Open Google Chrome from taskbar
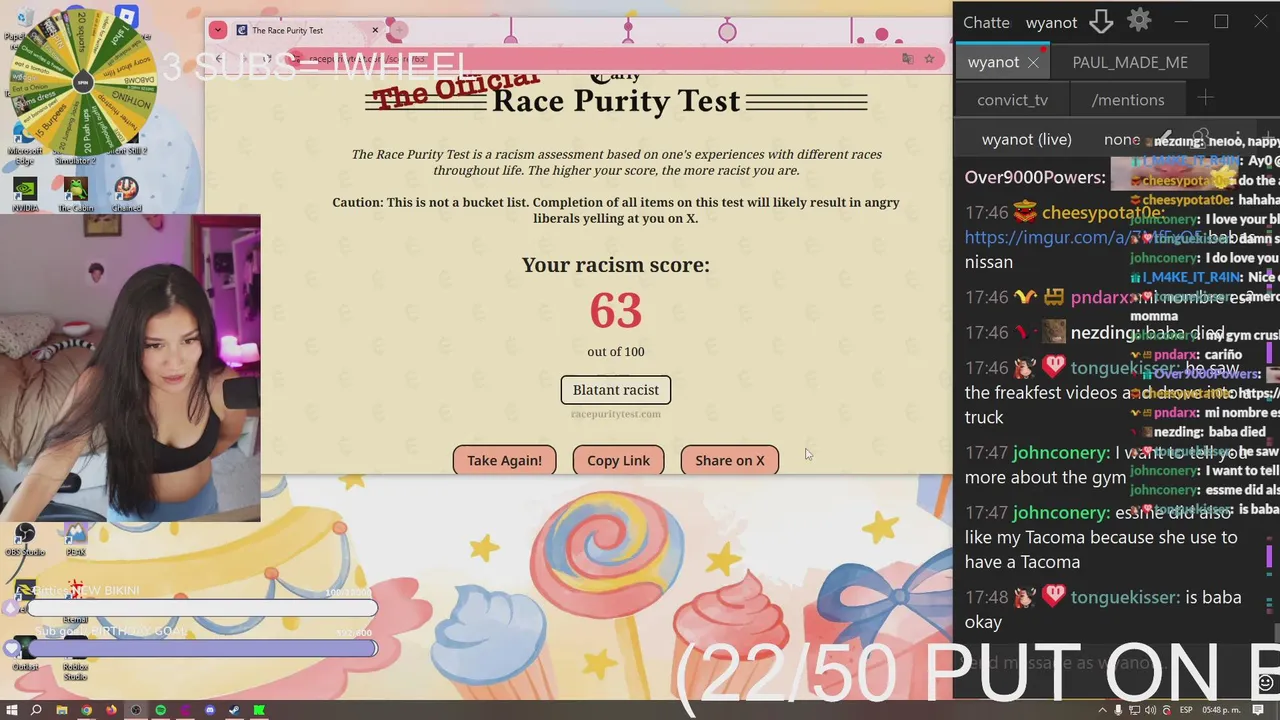This screenshot has height=720, width=1280. pos(87,710)
